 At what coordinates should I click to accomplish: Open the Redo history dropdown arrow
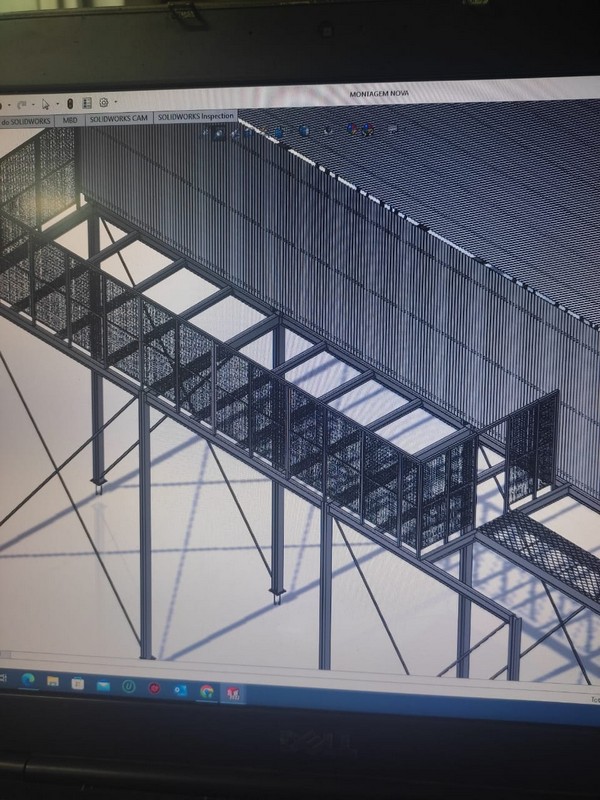click(x=33, y=105)
